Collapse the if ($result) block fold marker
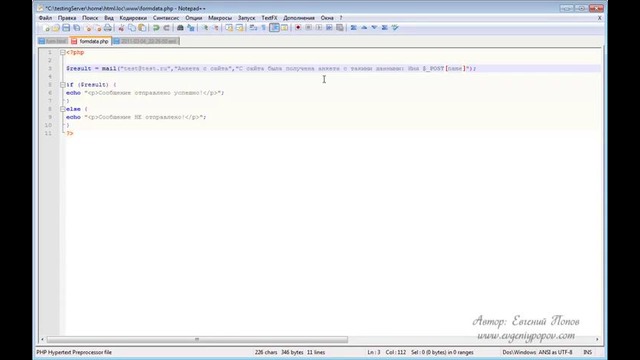 click(62, 85)
